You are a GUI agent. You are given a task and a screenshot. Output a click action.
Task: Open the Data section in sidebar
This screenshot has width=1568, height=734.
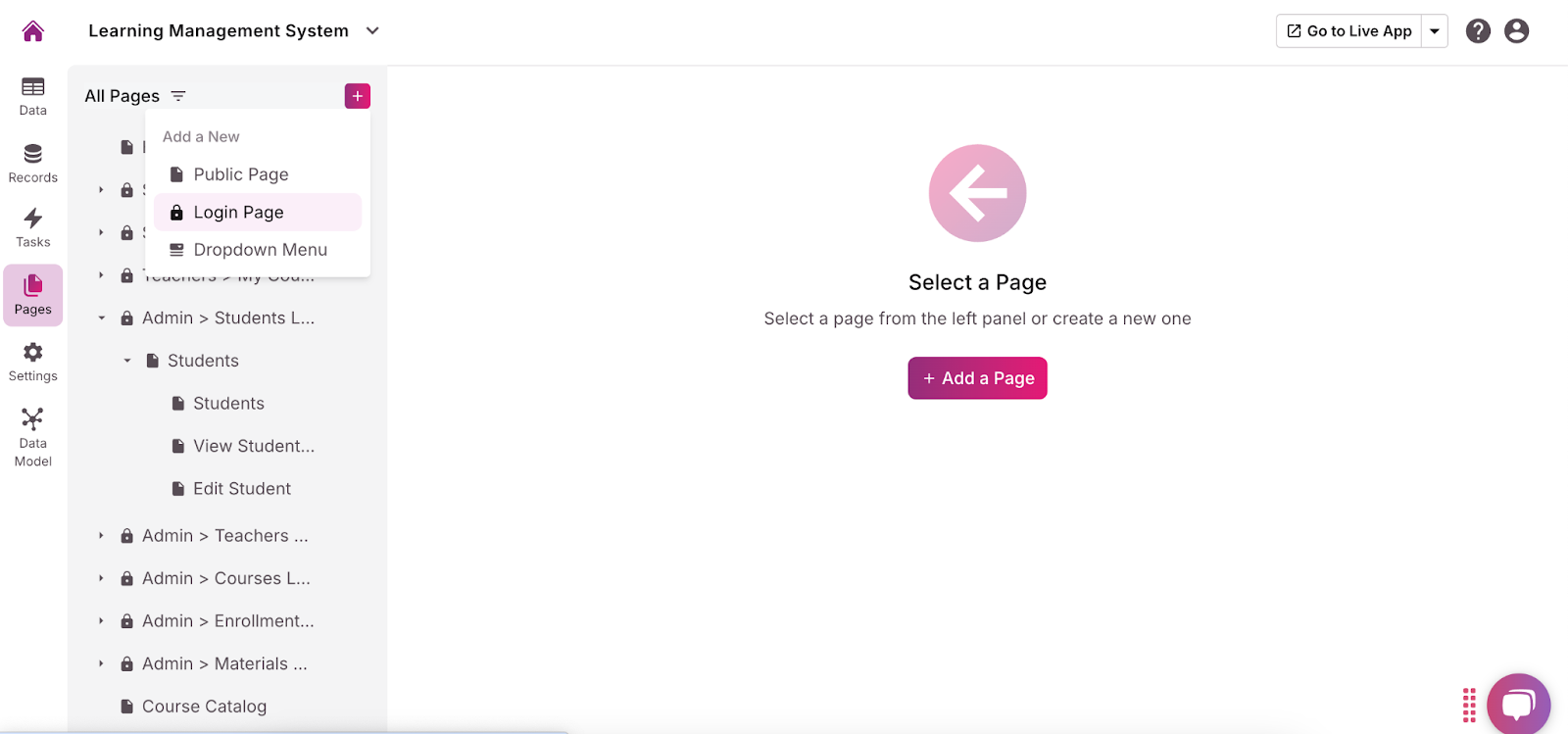[x=33, y=96]
